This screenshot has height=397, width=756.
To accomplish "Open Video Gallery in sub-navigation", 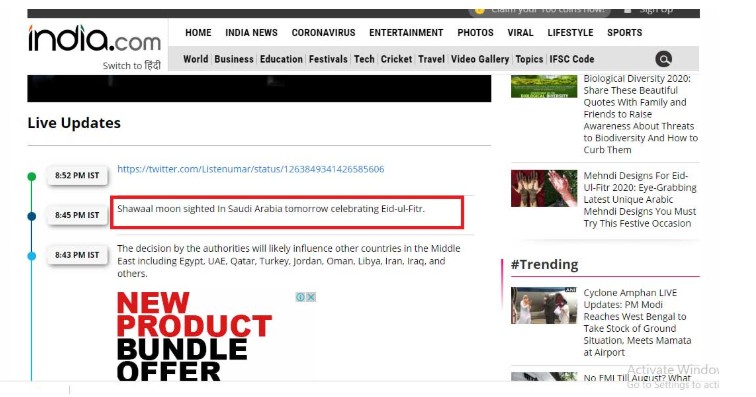I will pos(480,59).
